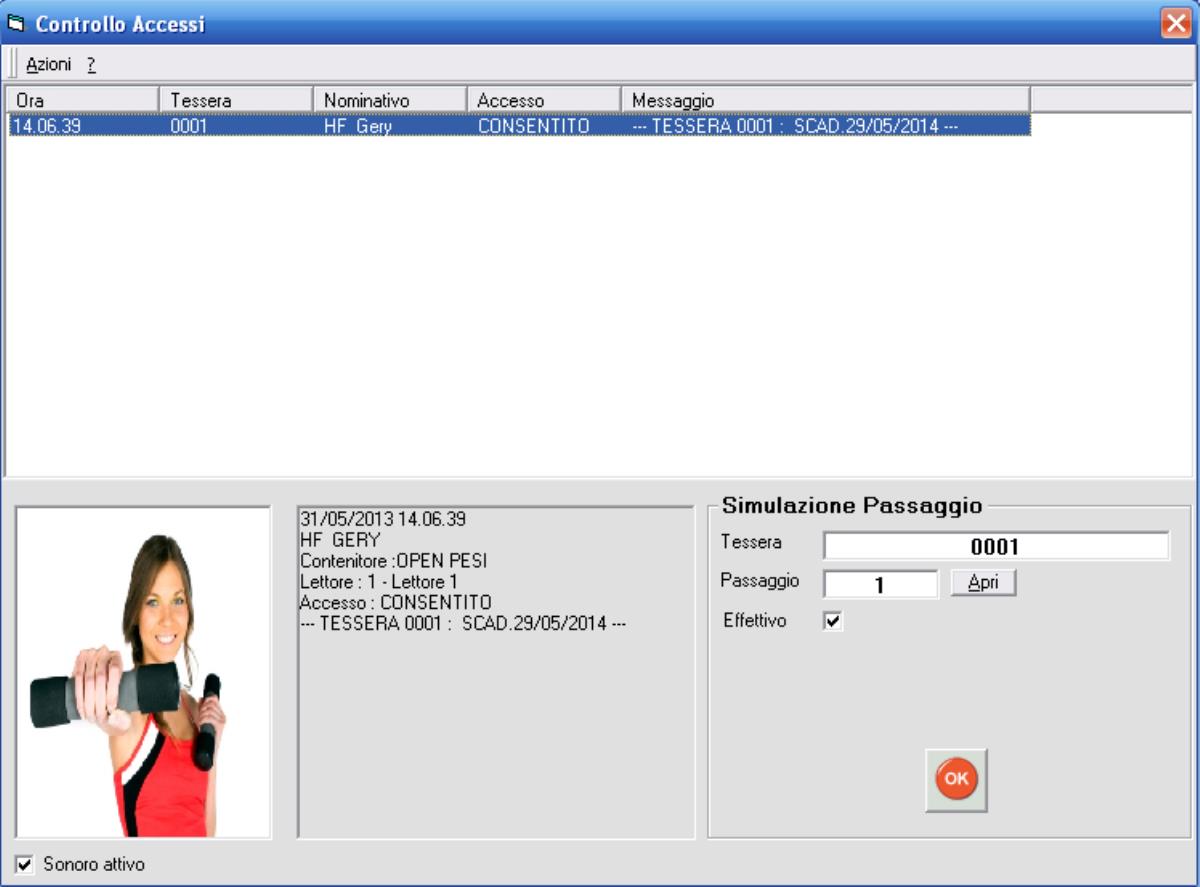Click the Nominativo column header
Viewport: 1200px width, 887px height.
(x=390, y=100)
